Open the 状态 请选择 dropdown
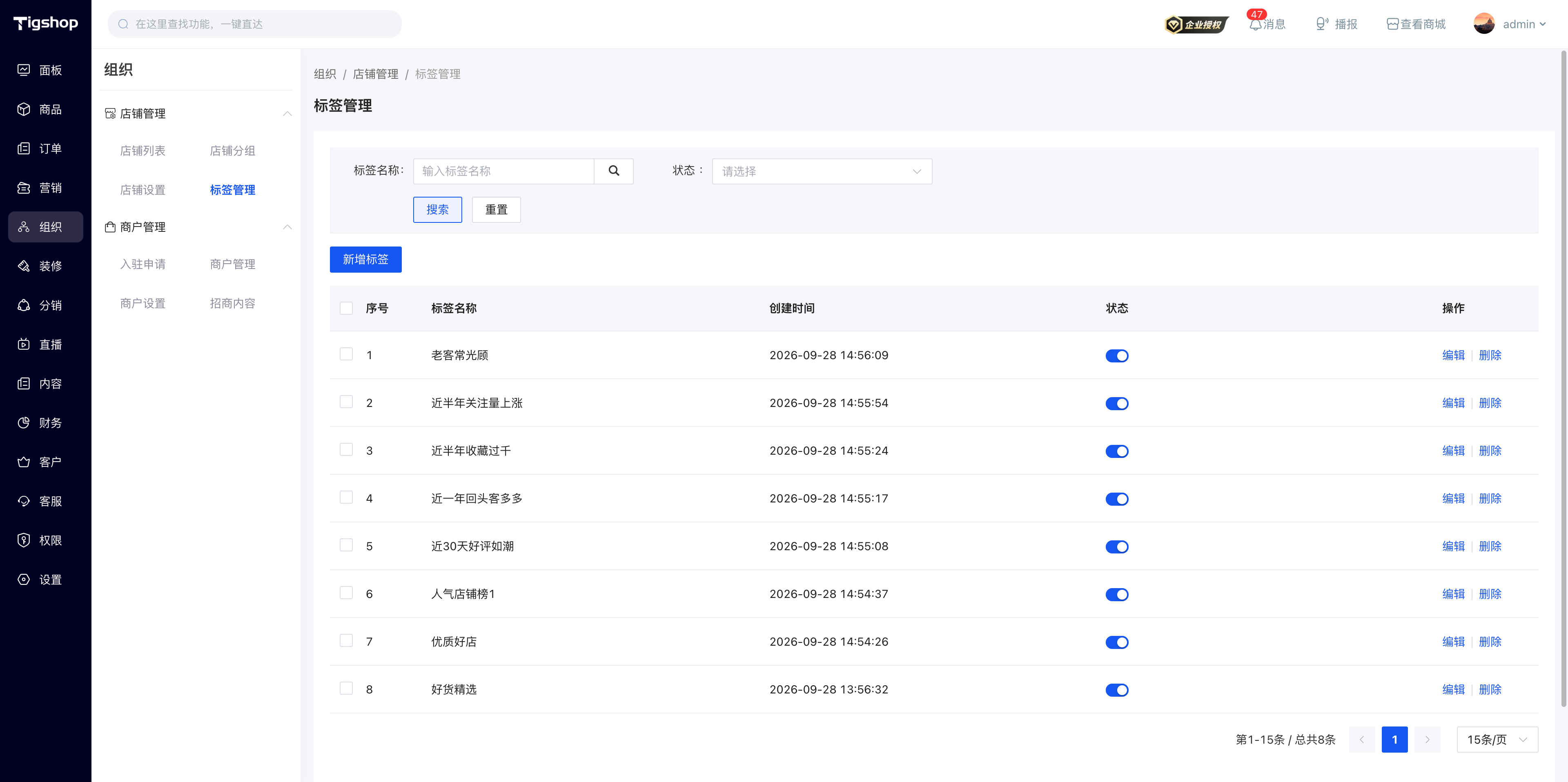Image resolution: width=1568 pixels, height=782 pixels. pos(822,171)
